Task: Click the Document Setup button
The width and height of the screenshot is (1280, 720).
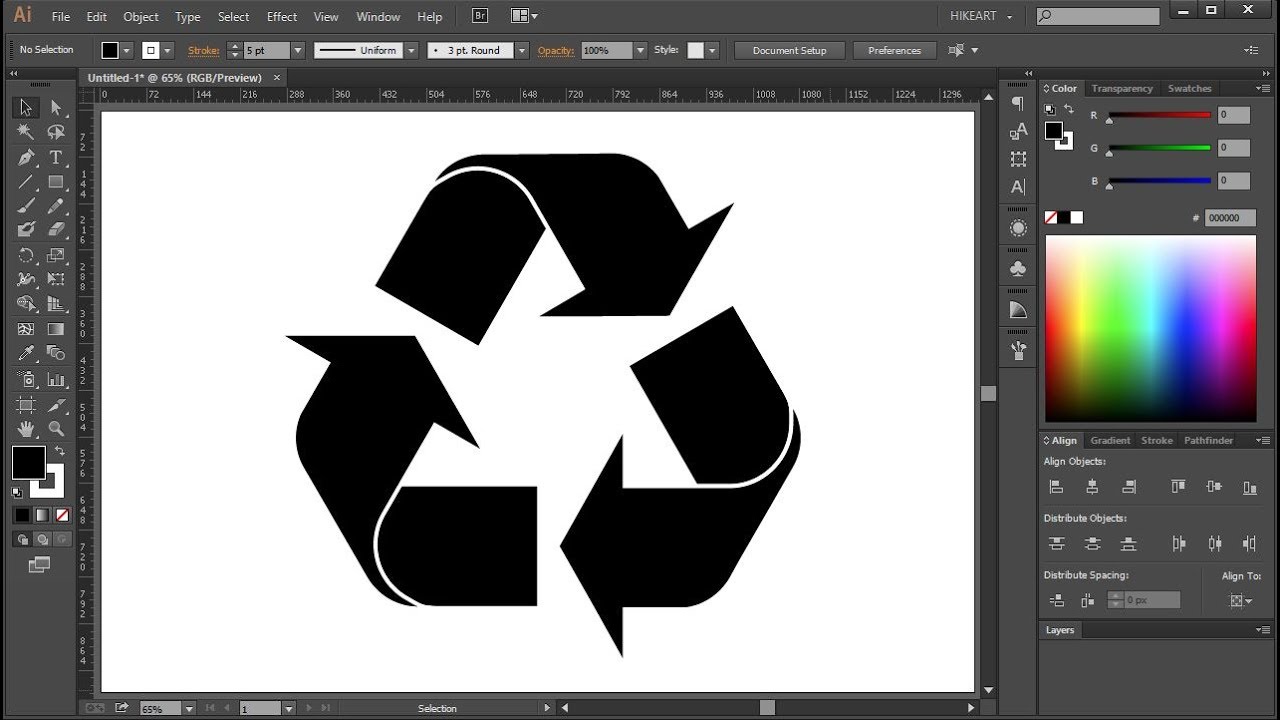Action: (x=790, y=50)
